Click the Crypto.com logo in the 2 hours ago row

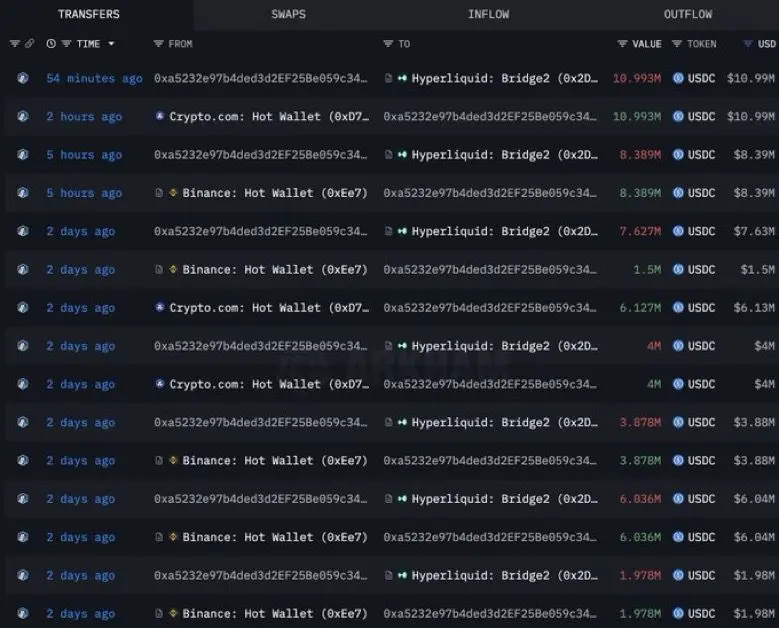point(159,116)
